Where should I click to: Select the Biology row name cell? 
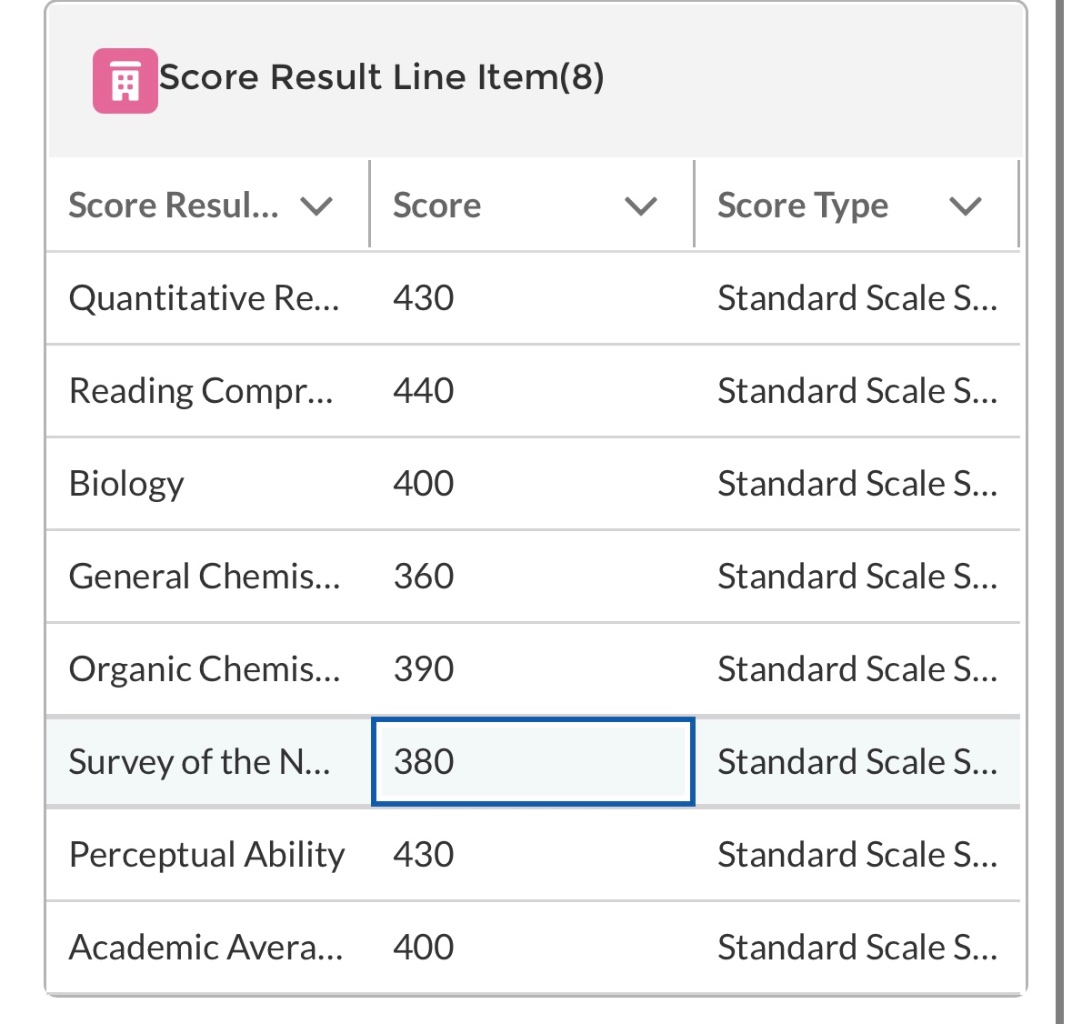pyautogui.click(x=208, y=484)
